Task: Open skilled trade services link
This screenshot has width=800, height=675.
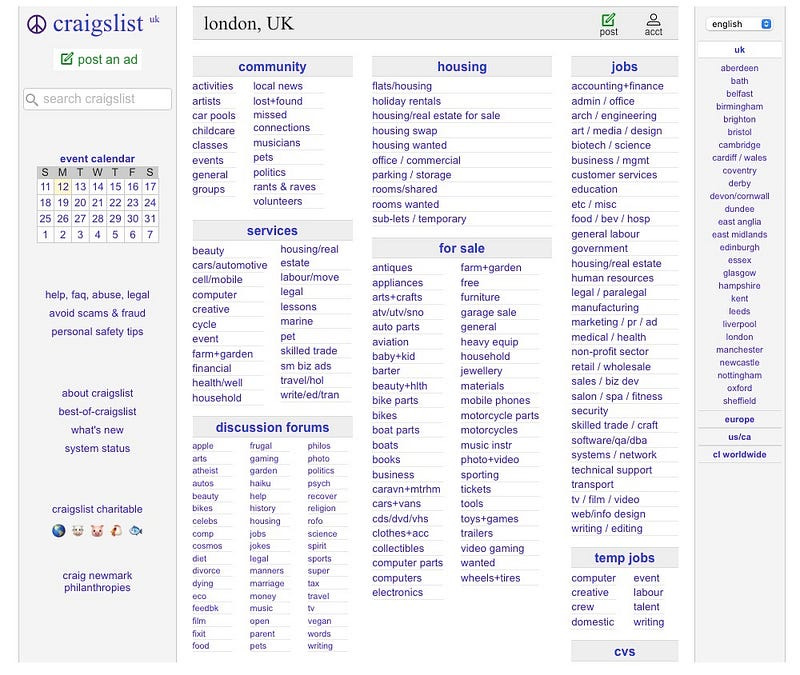Action: pos(309,351)
